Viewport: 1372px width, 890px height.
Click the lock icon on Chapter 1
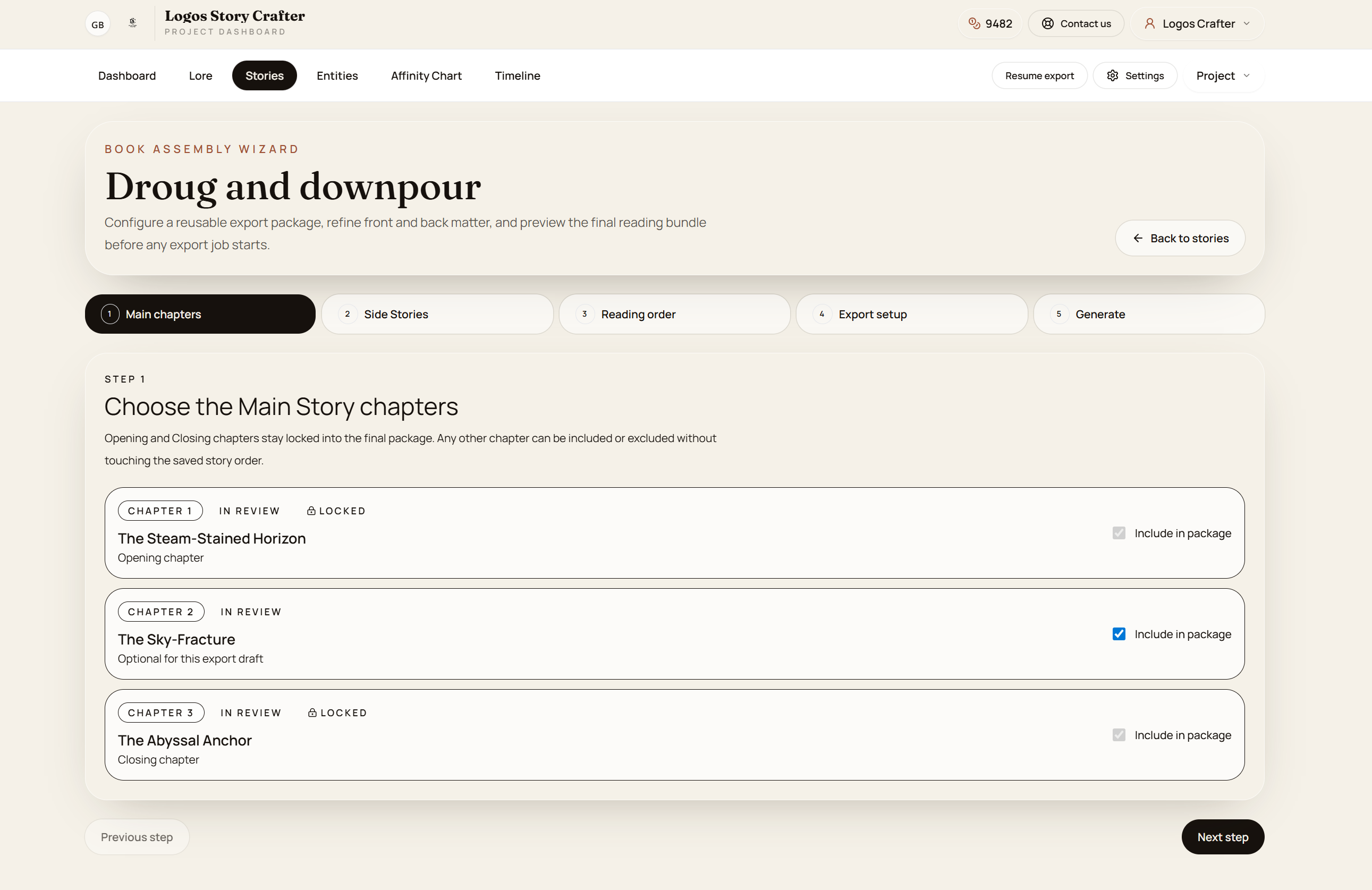coord(311,511)
